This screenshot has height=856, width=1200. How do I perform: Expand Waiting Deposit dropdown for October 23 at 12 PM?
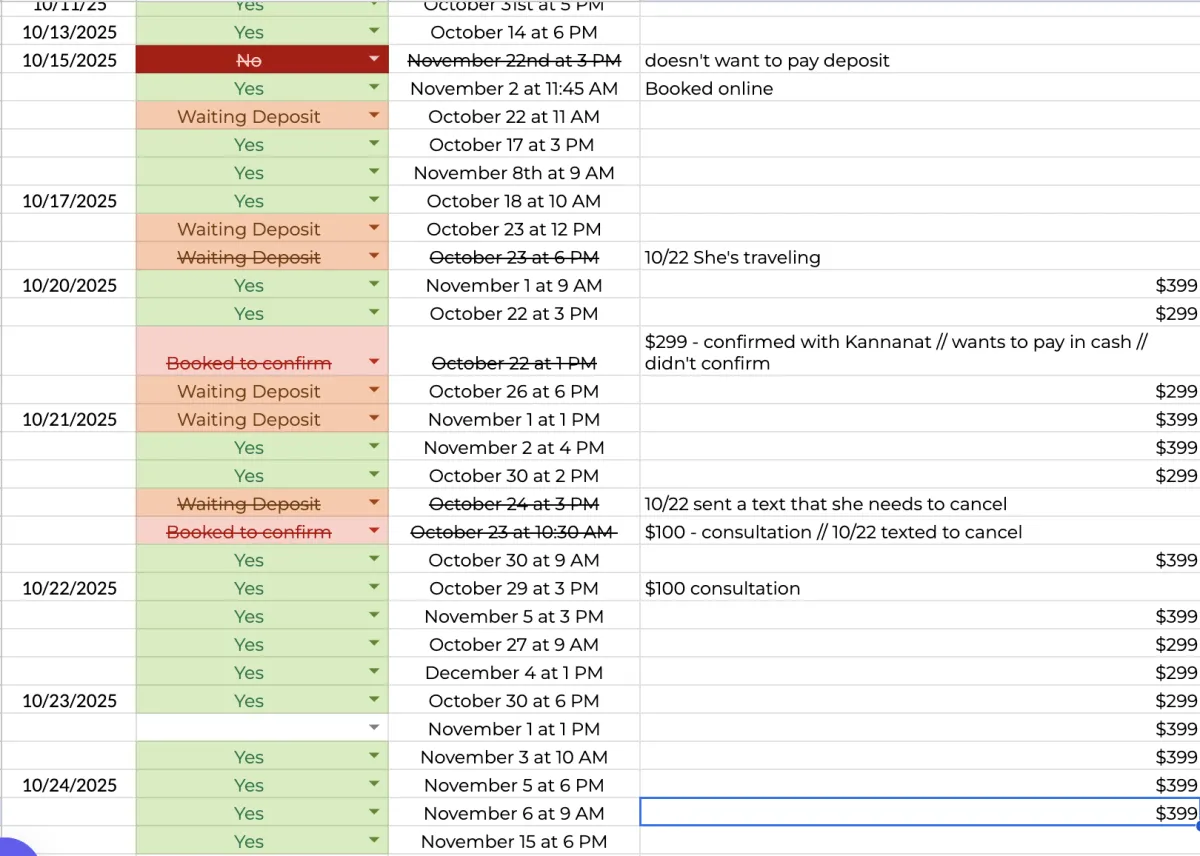(x=374, y=229)
